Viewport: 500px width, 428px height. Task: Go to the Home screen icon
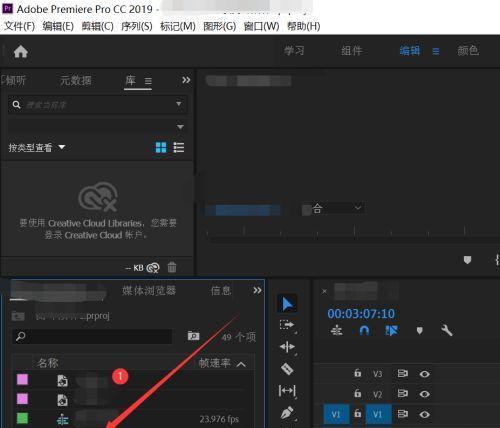click(21, 52)
